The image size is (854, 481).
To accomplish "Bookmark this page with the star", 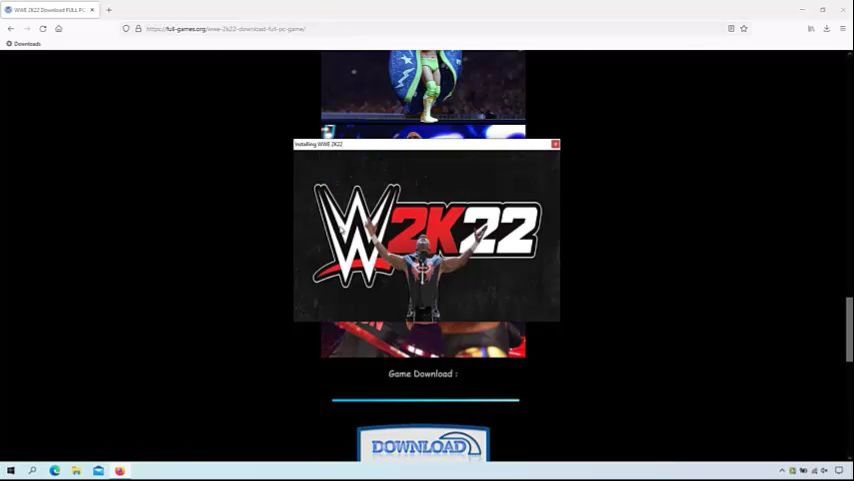I will coord(744,29).
